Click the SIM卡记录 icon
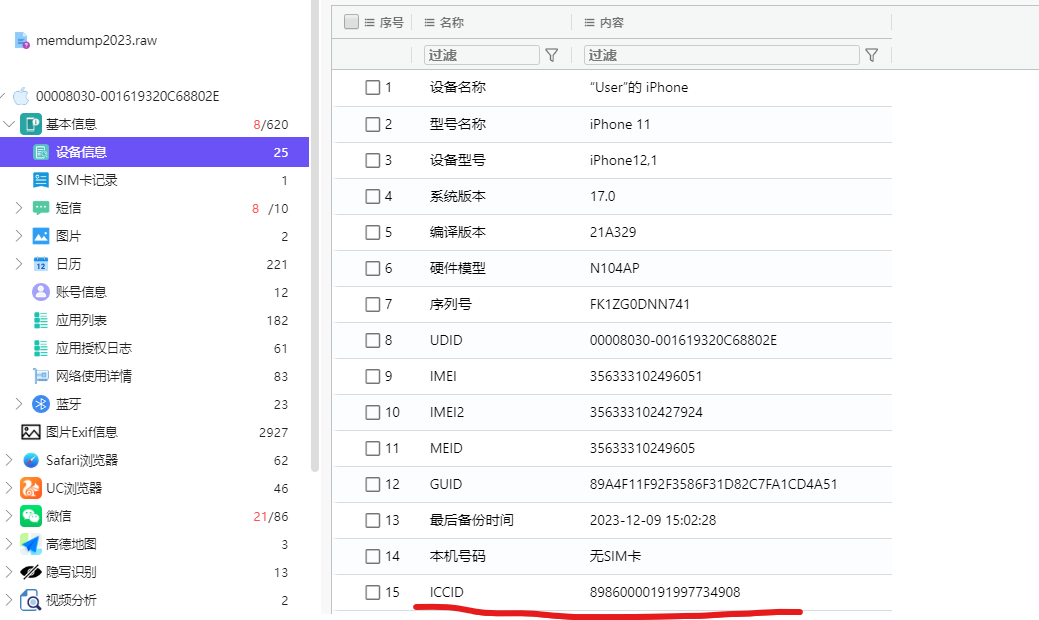The height and width of the screenshot is (620, 1039). pyautogui.click(x=41, y=180)
